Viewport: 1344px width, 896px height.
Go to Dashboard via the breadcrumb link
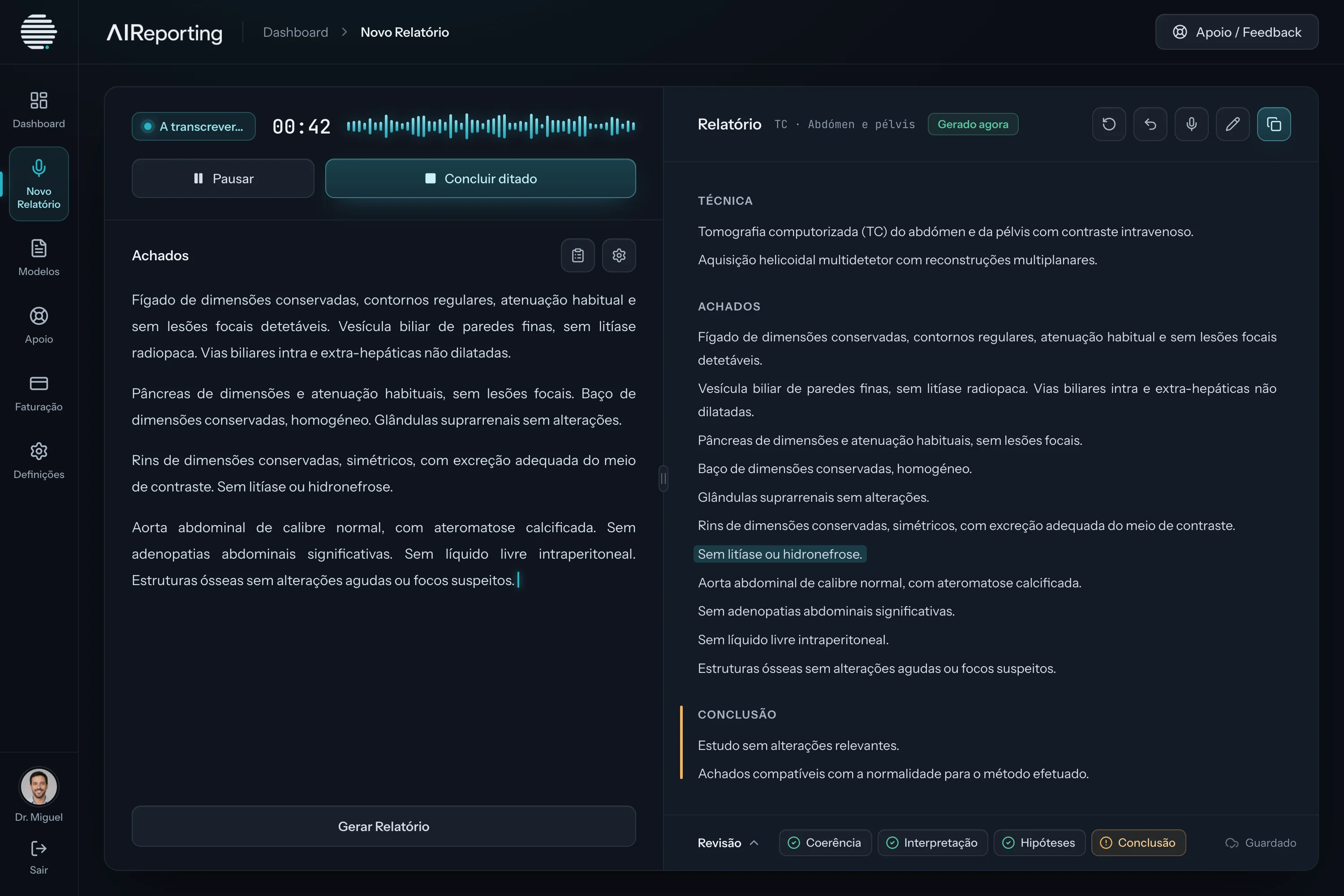(295, 32)
